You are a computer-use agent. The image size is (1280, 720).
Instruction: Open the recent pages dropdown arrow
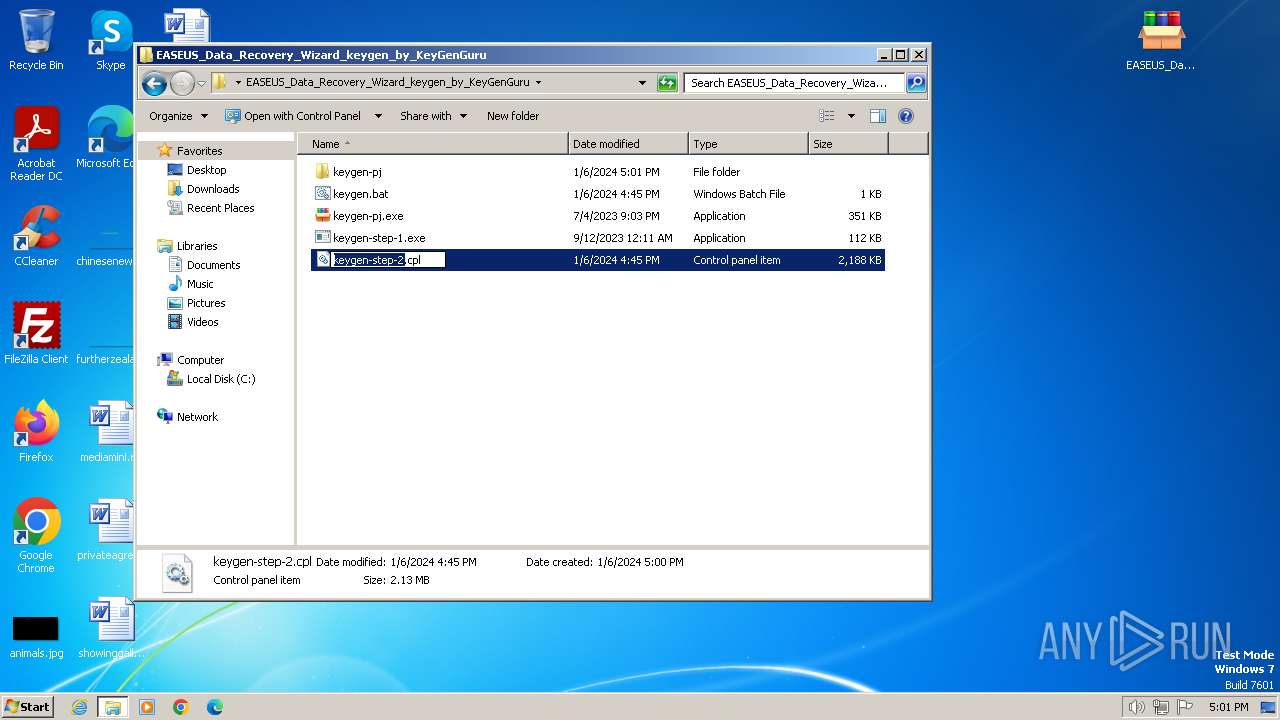tap(201, 83)
